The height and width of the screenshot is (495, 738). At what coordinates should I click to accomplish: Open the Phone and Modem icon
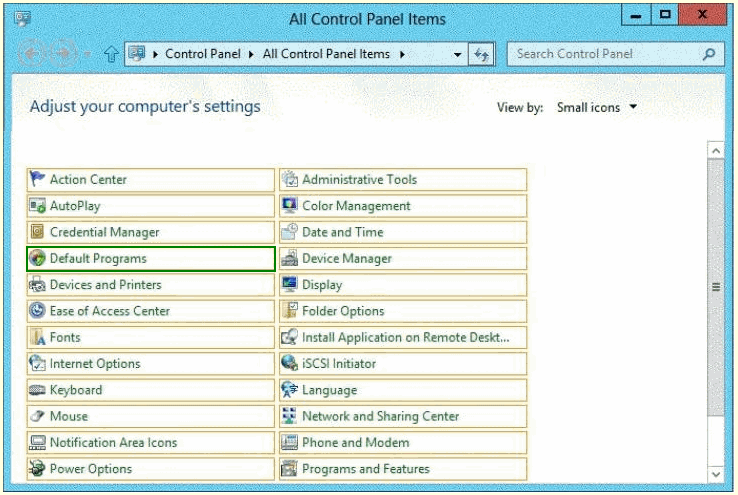289,443
